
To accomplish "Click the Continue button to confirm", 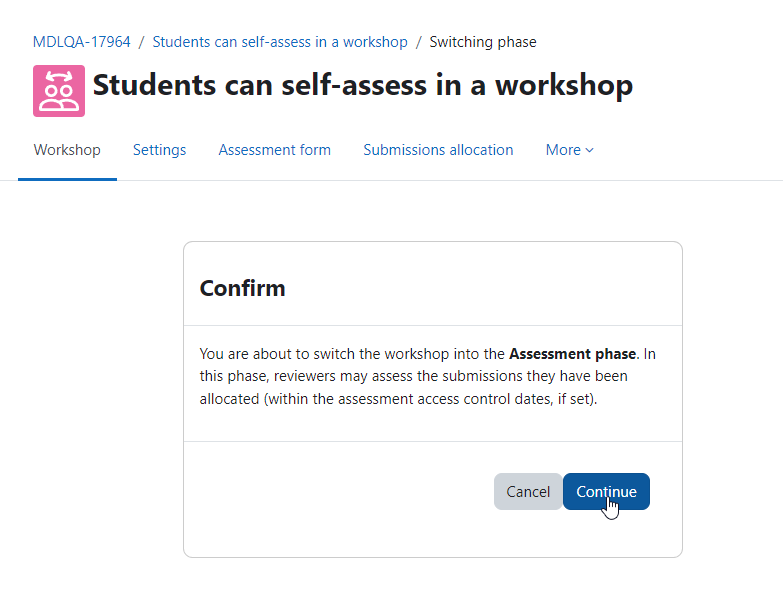I will coord(606,492).
